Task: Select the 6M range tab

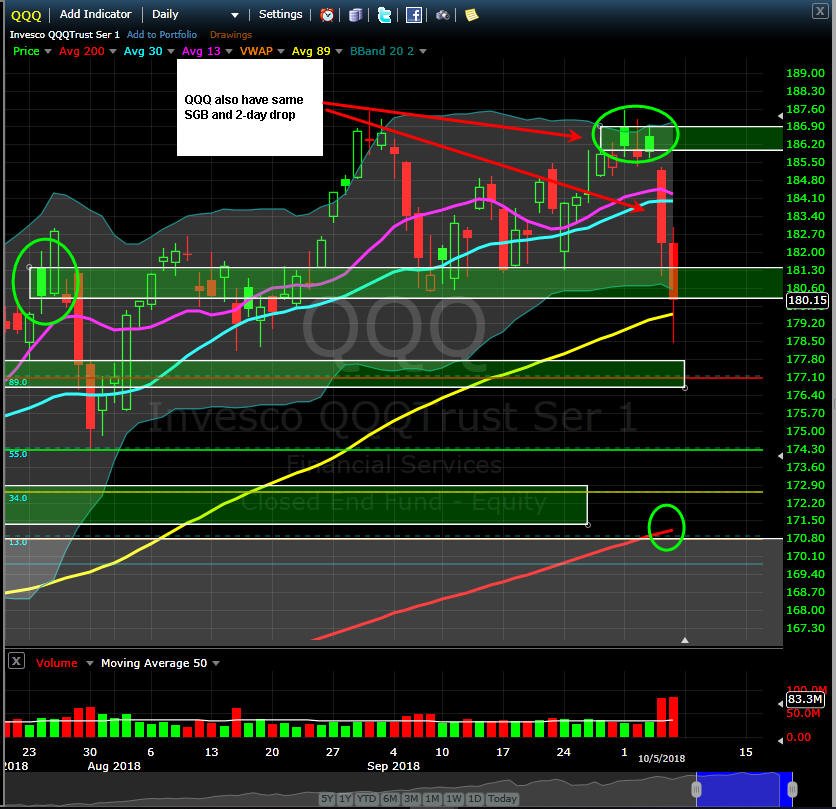Action: (390, 798)
